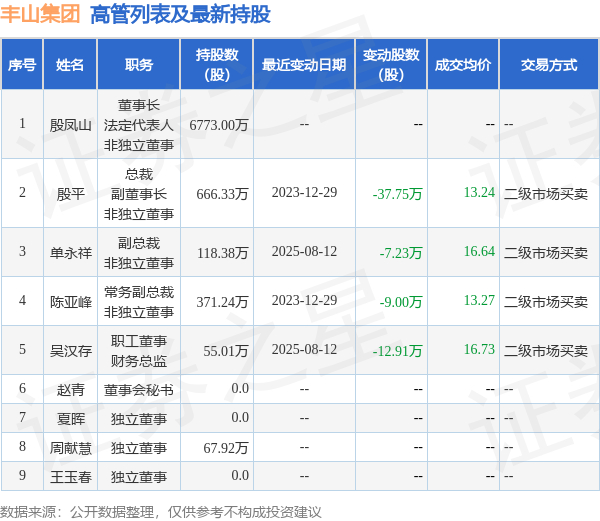Click the holding value 118.38万
The height and width of the screenshot is (521, 600).
tap(223, 252)
